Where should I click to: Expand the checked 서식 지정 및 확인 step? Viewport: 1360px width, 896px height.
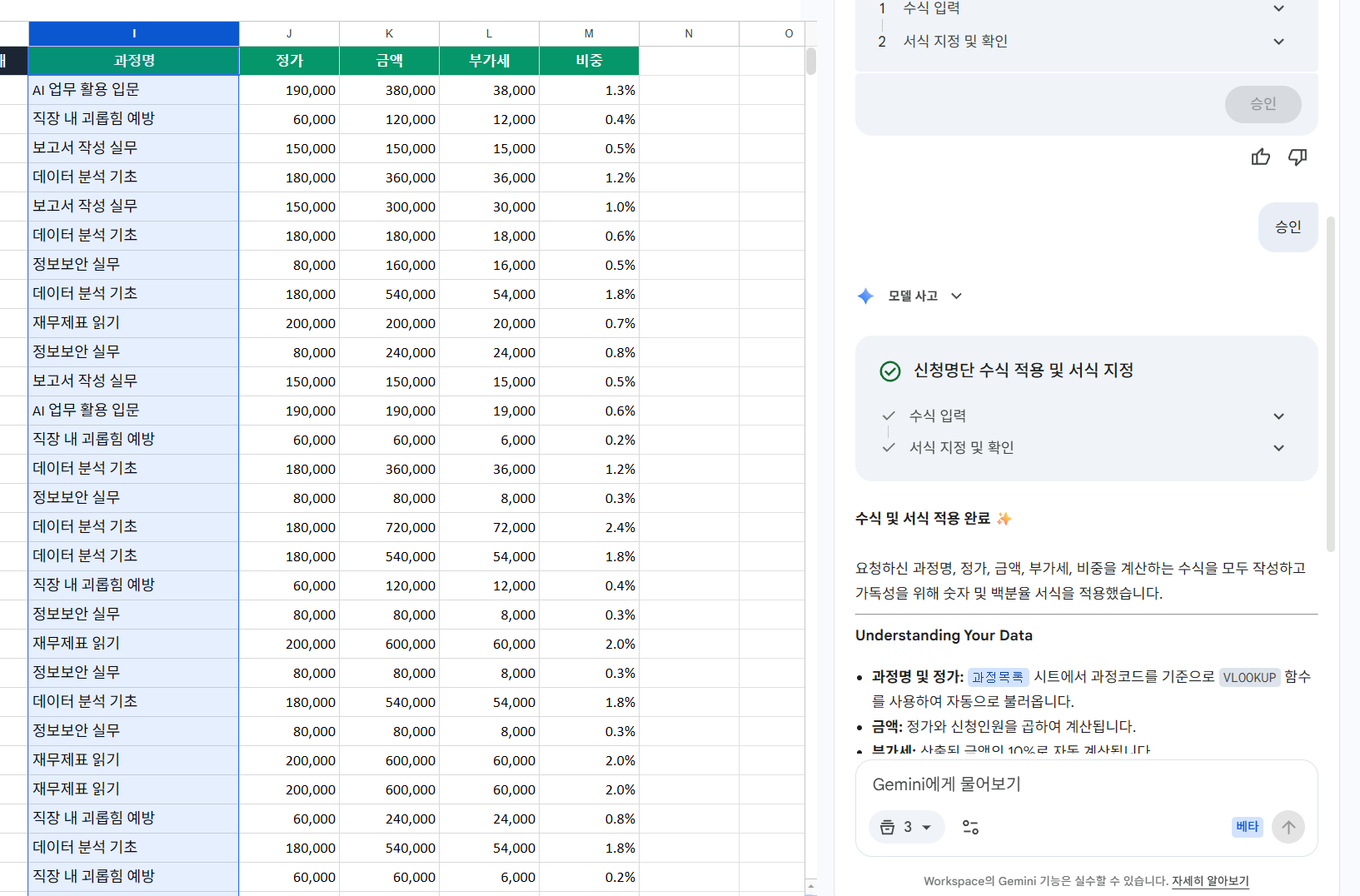click(1278, 447)
